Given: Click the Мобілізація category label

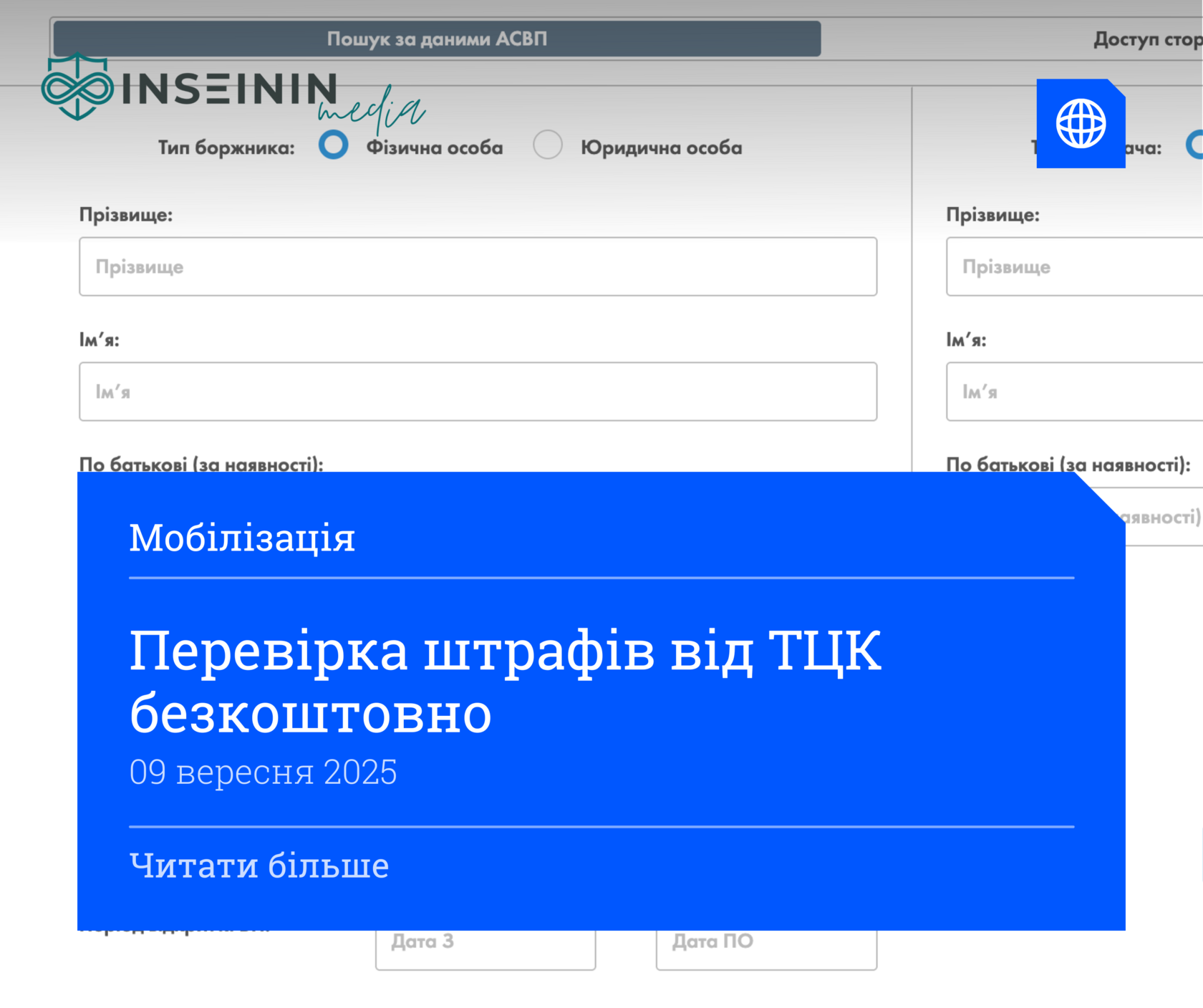Looking at the screenshot, I should (242, 537).
